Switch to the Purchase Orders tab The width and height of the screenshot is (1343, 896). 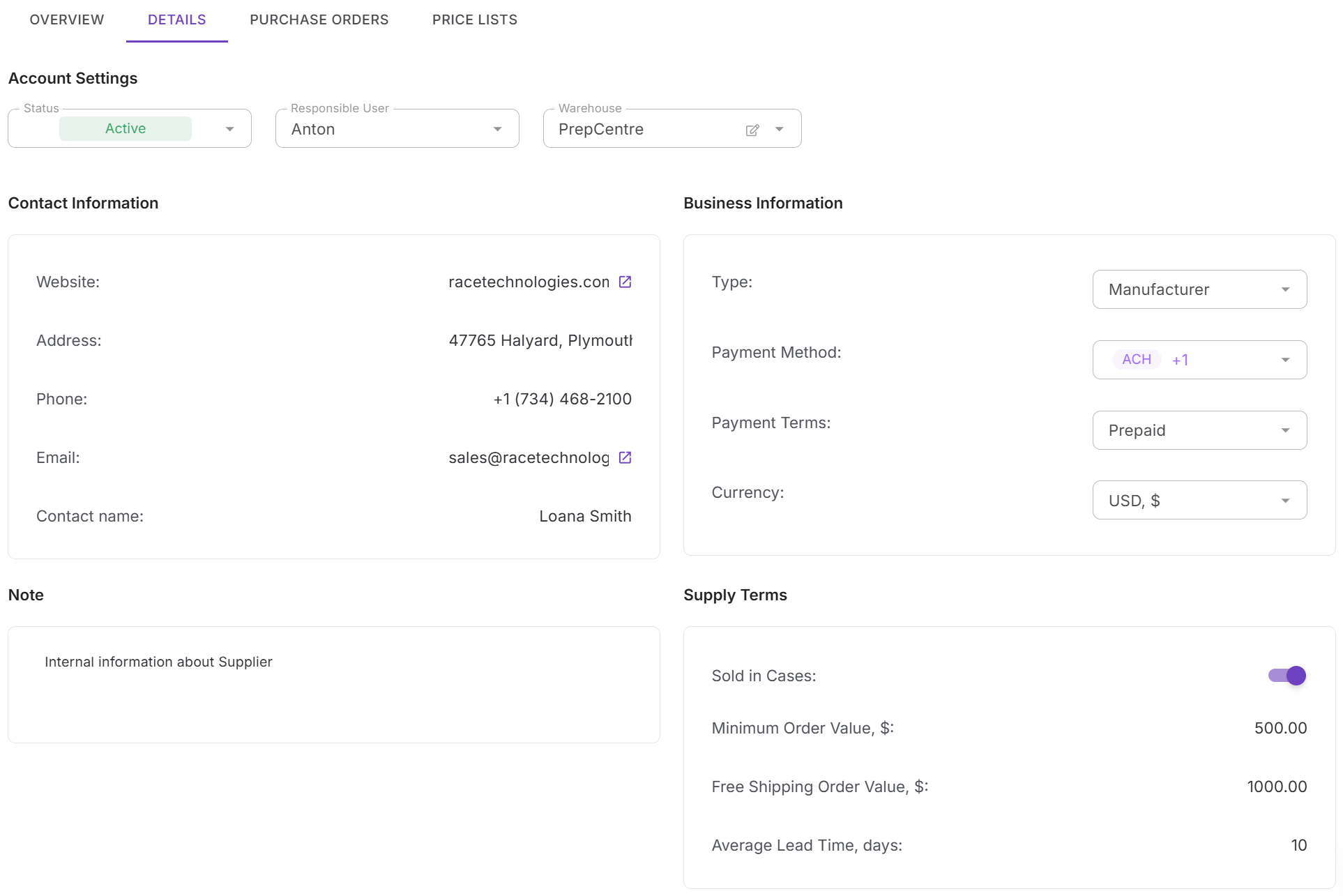(319, 20)
